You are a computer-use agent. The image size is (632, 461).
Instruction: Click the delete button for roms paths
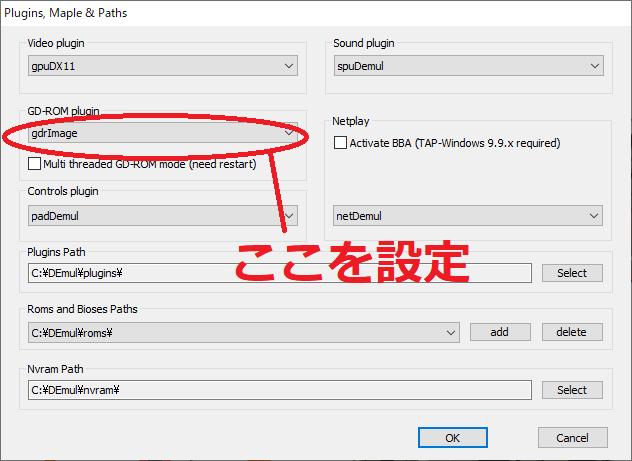coord(572,332)
